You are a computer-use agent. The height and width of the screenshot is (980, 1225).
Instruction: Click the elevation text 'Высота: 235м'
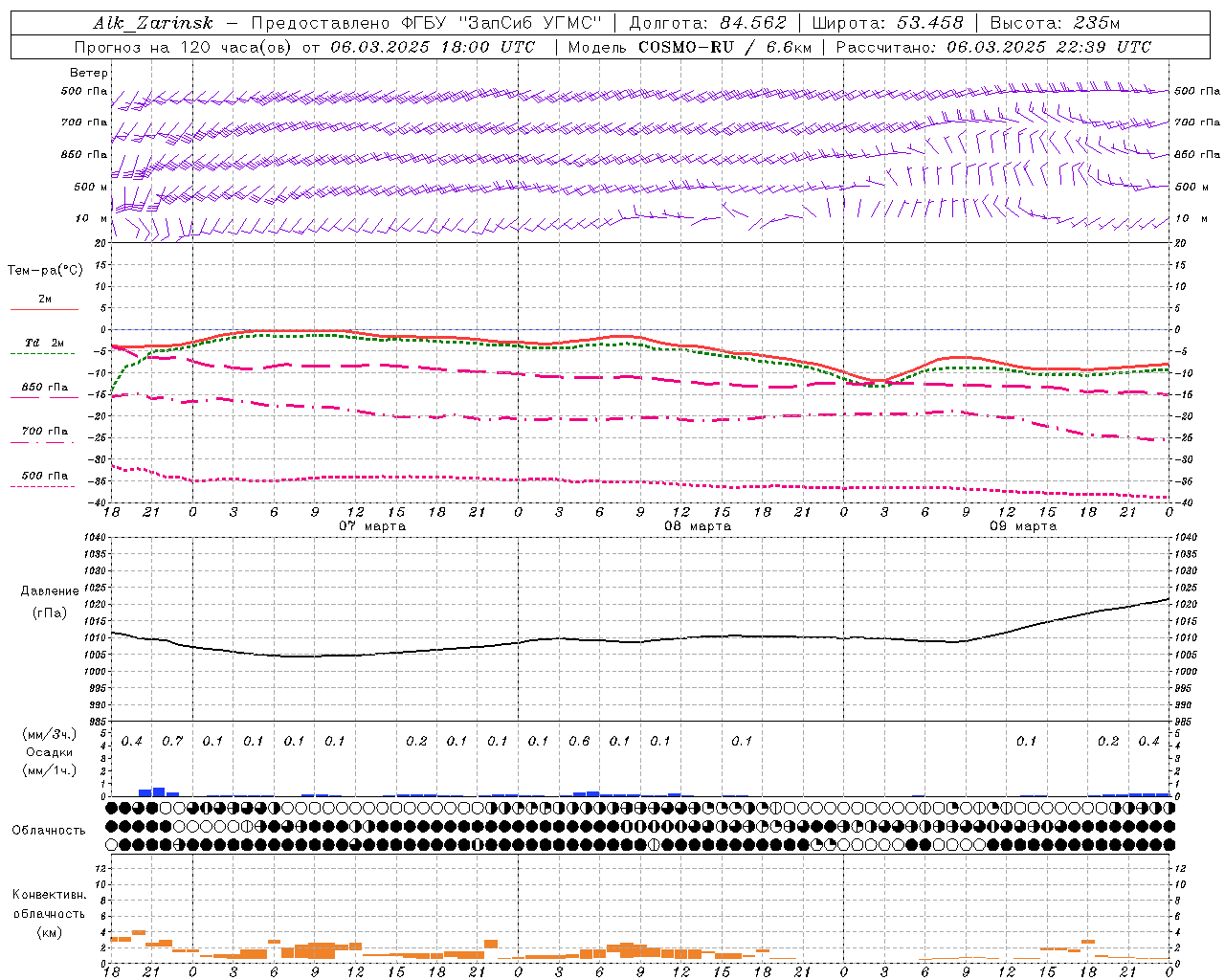[x=1053, y=23]
